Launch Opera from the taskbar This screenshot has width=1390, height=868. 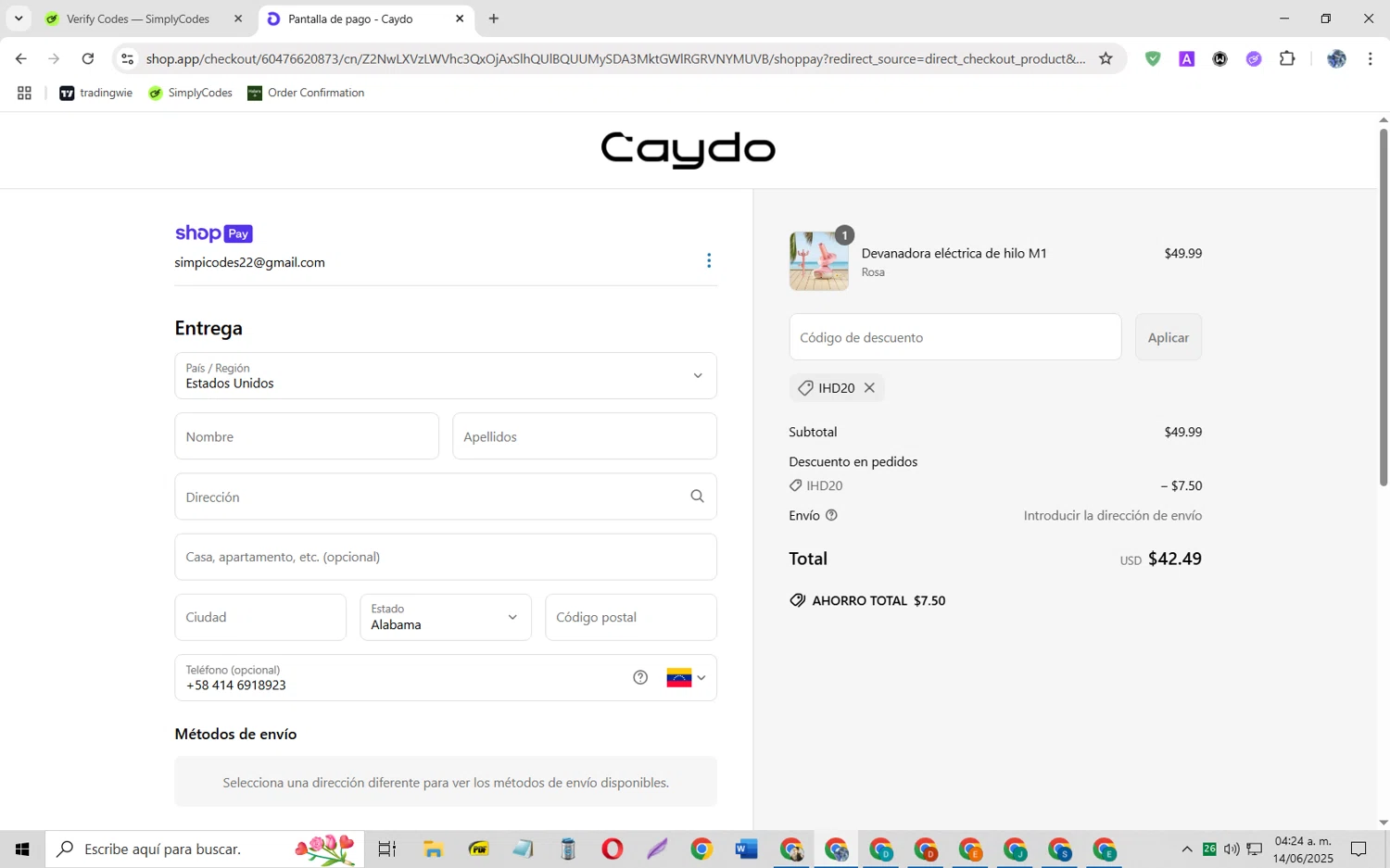pyautogui.click(x=612, y=849)
